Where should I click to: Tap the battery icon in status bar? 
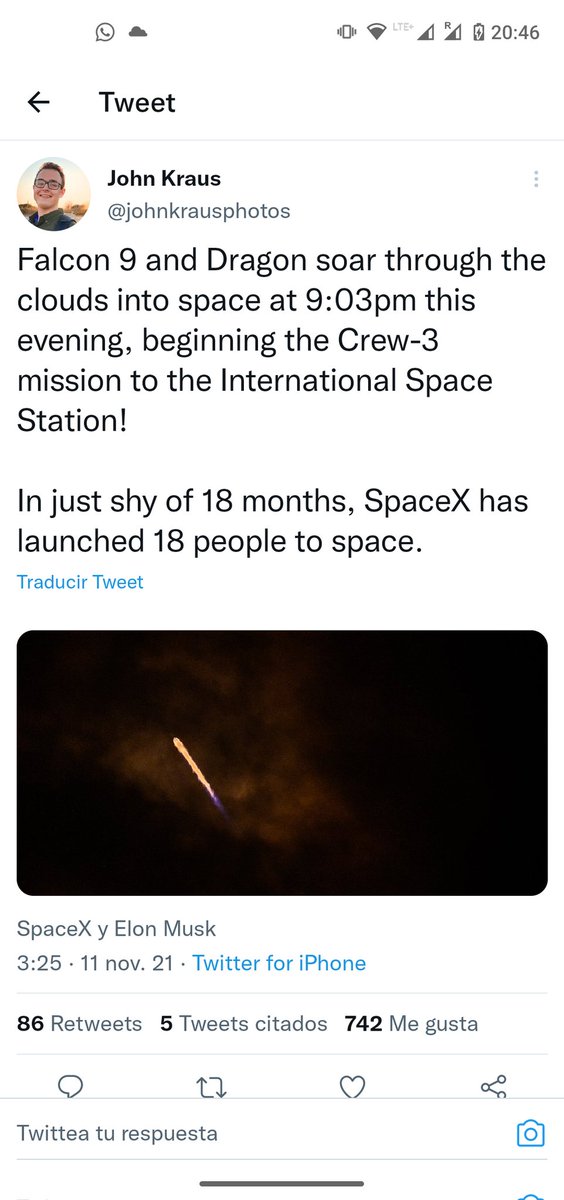479,32
